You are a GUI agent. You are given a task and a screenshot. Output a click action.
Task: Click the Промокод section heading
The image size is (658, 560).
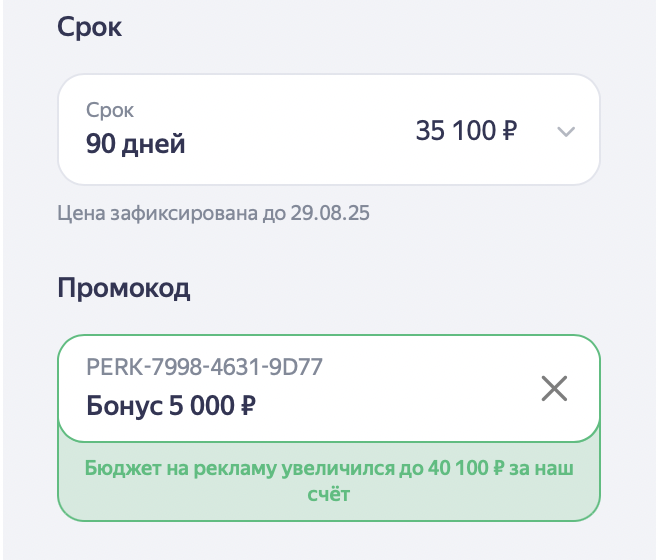click(124, 288)
